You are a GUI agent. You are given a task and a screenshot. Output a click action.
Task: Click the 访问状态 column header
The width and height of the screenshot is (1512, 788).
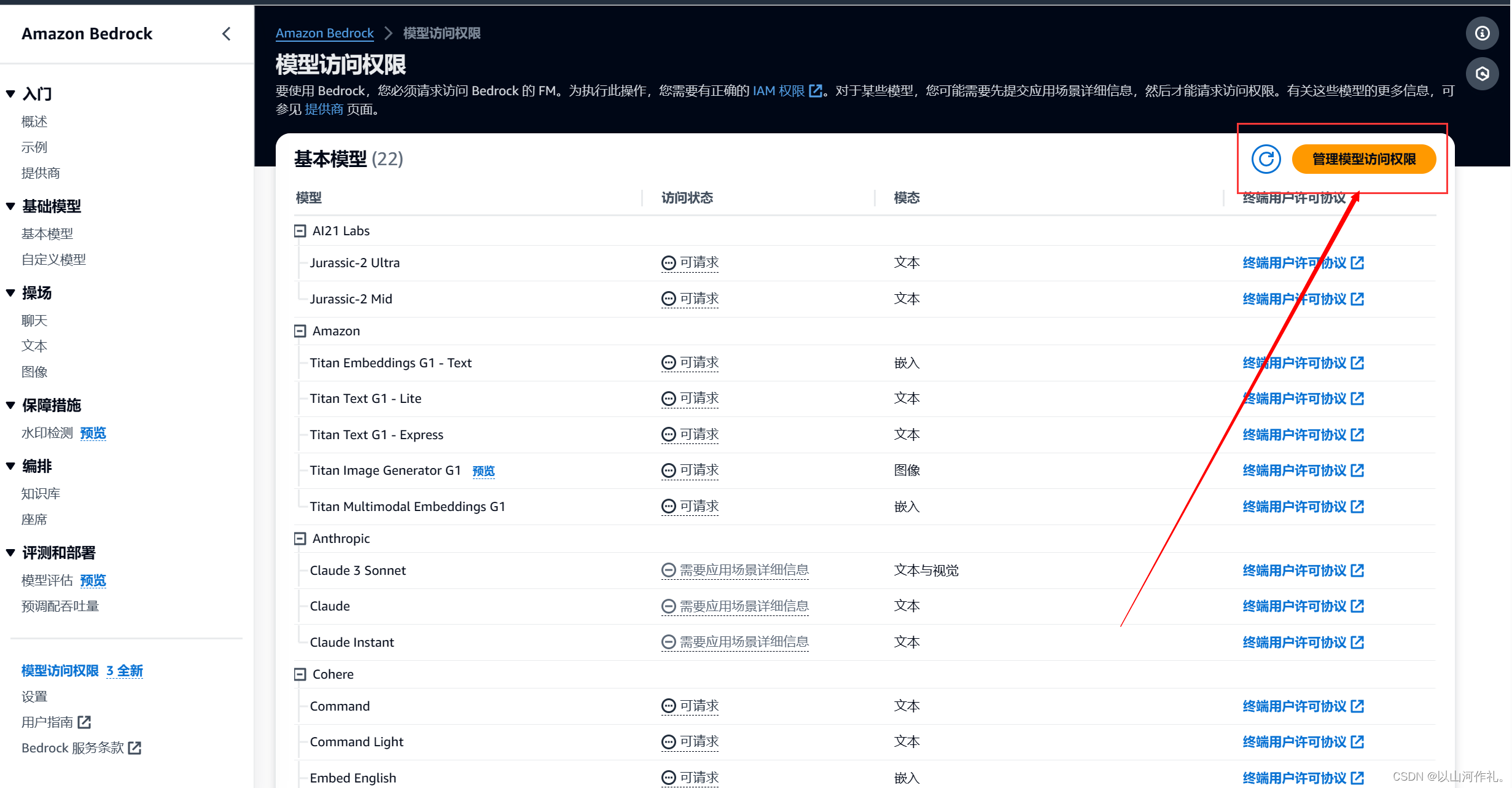(x=687, y=198)
